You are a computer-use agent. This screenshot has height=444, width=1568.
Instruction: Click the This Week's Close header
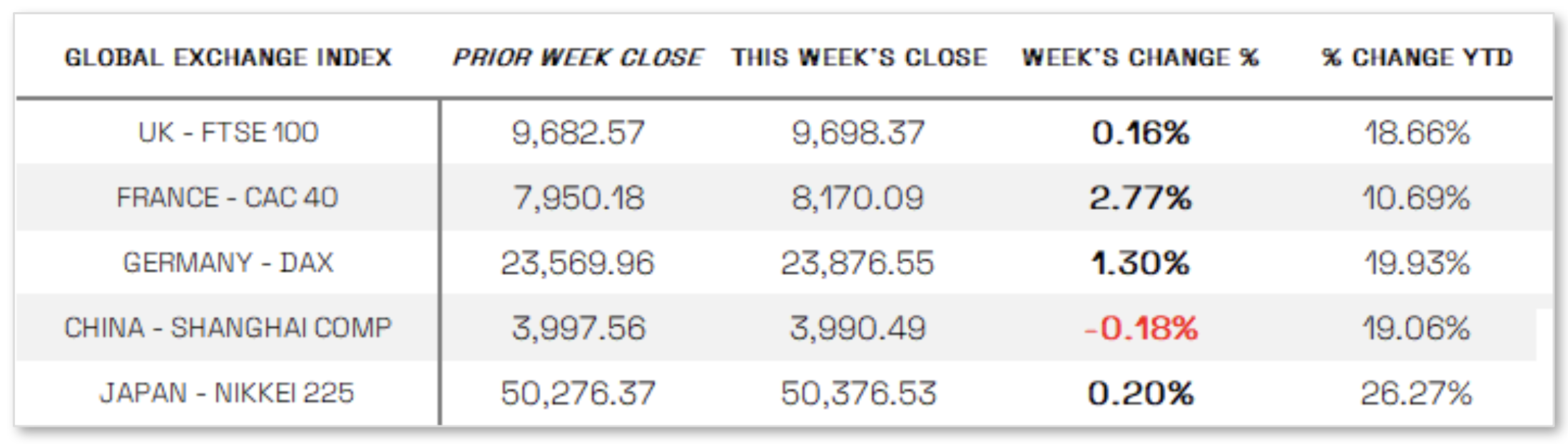coord(859,57)
